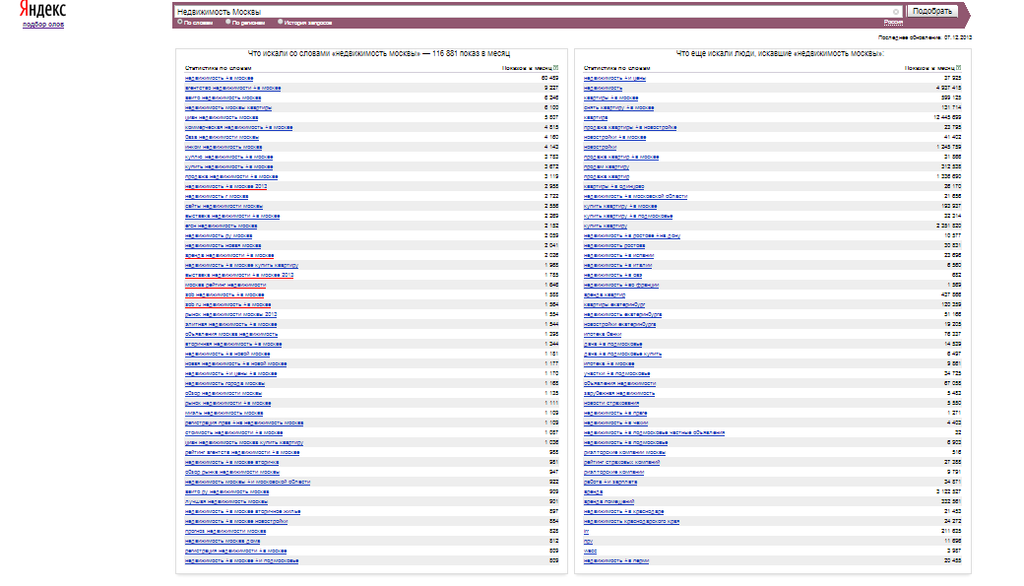Open 'авито недвижимость москва' query link
The width and height of the screenshot is (1024, 586).
click(x=223, y=98)
